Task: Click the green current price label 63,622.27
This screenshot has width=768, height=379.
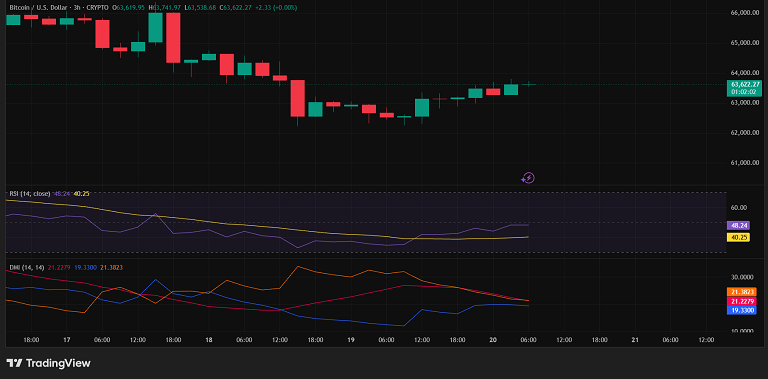Action: 744,88
